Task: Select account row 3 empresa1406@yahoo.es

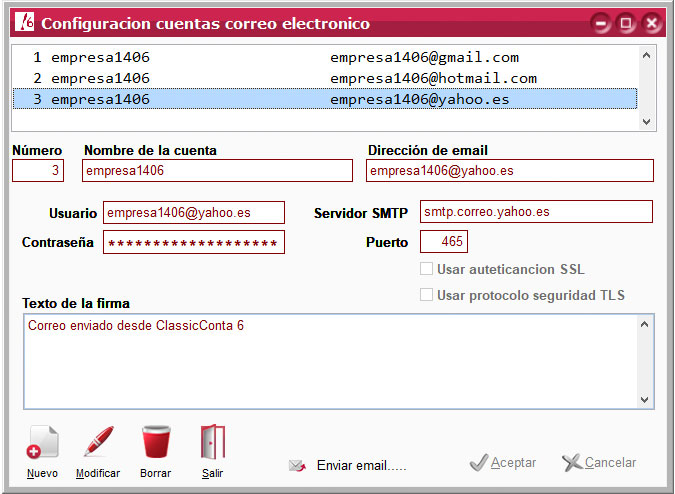Action: click(x=325, y=99)
